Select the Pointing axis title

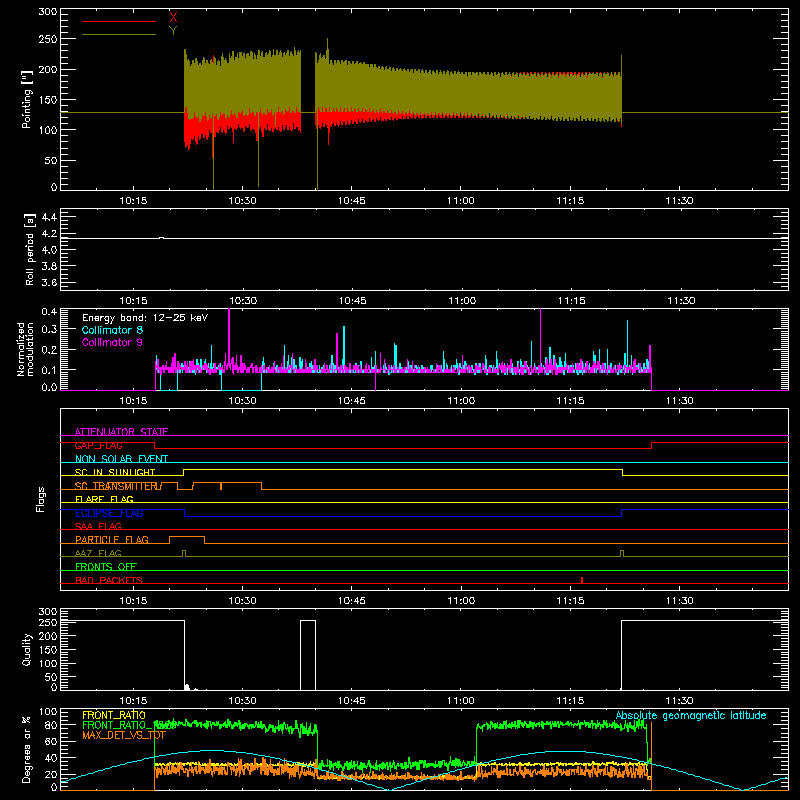coord(27,99)
